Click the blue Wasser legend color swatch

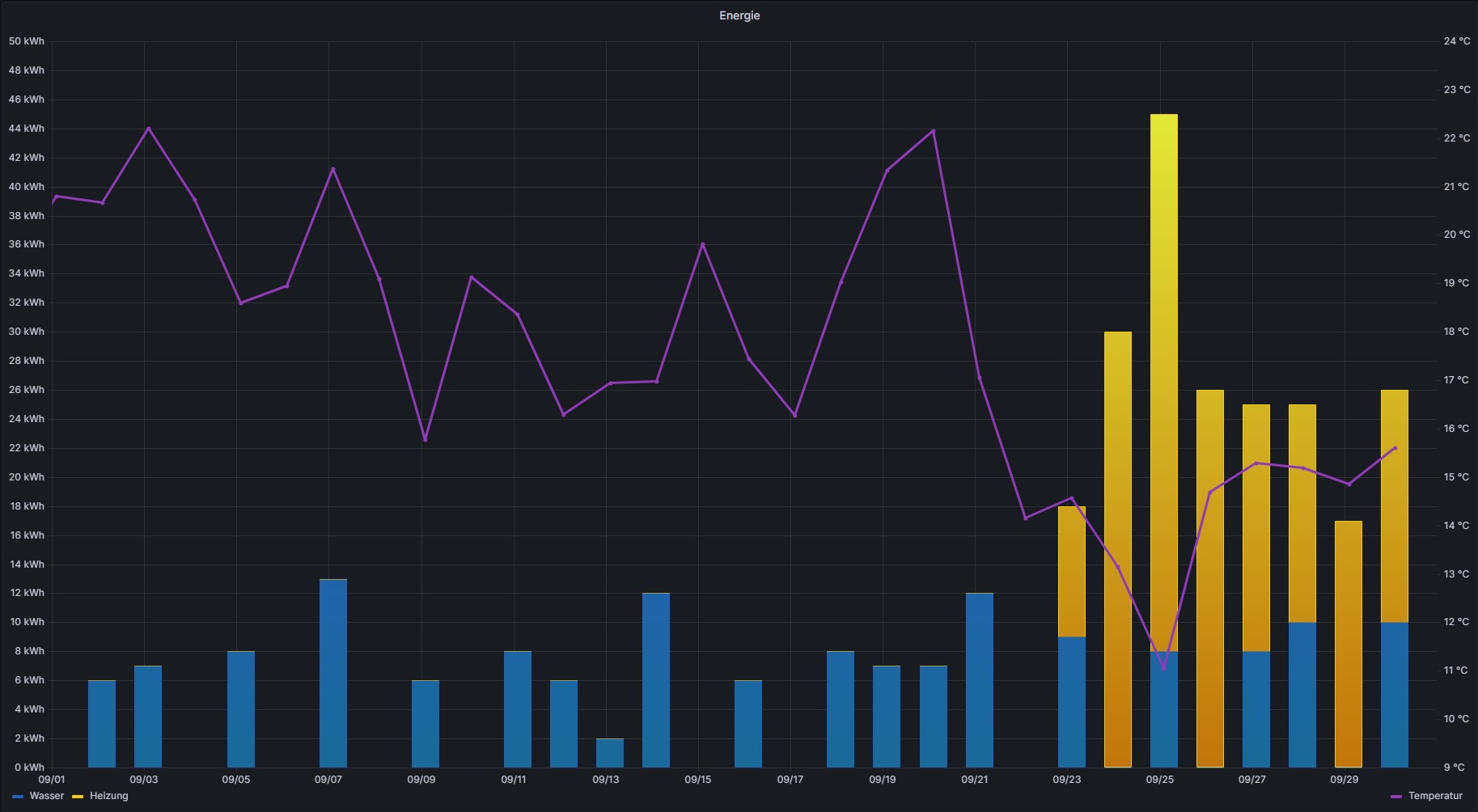click(x=19, y=797)
